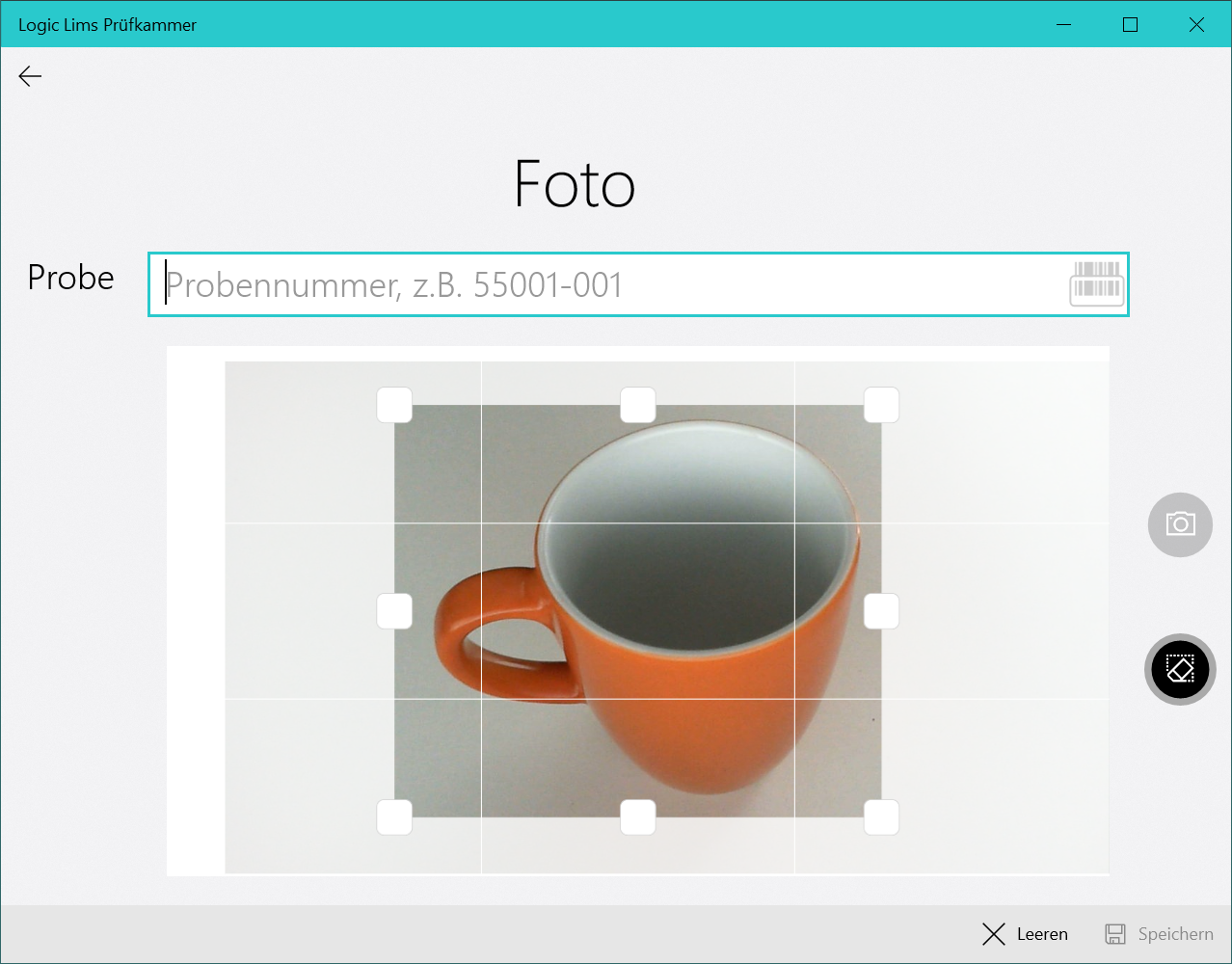Click the Leeren button to clear
Image resolution: width=1232 pixels, height=964 pixels.
[x=1025, y=933]
